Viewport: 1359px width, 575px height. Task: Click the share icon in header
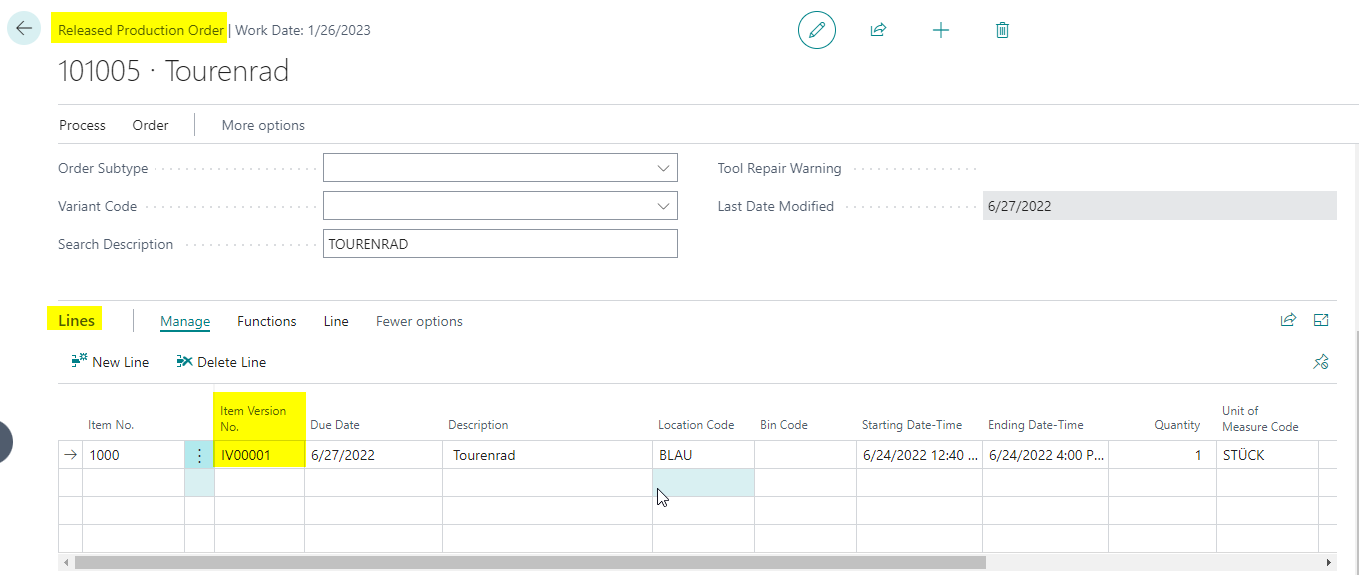pyautogui.click(x=878, y=30)
